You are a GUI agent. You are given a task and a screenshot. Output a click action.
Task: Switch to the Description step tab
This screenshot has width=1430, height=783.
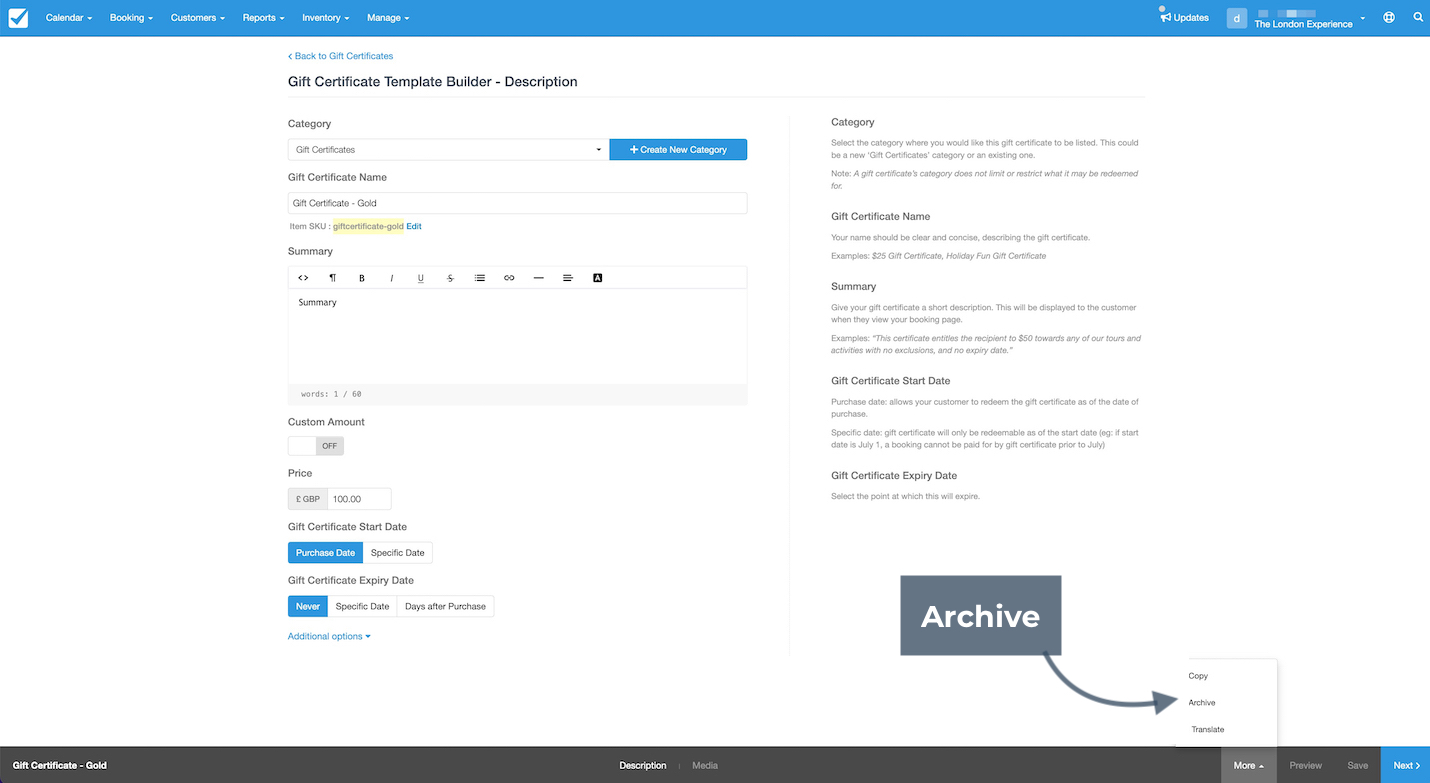[643, 765]
